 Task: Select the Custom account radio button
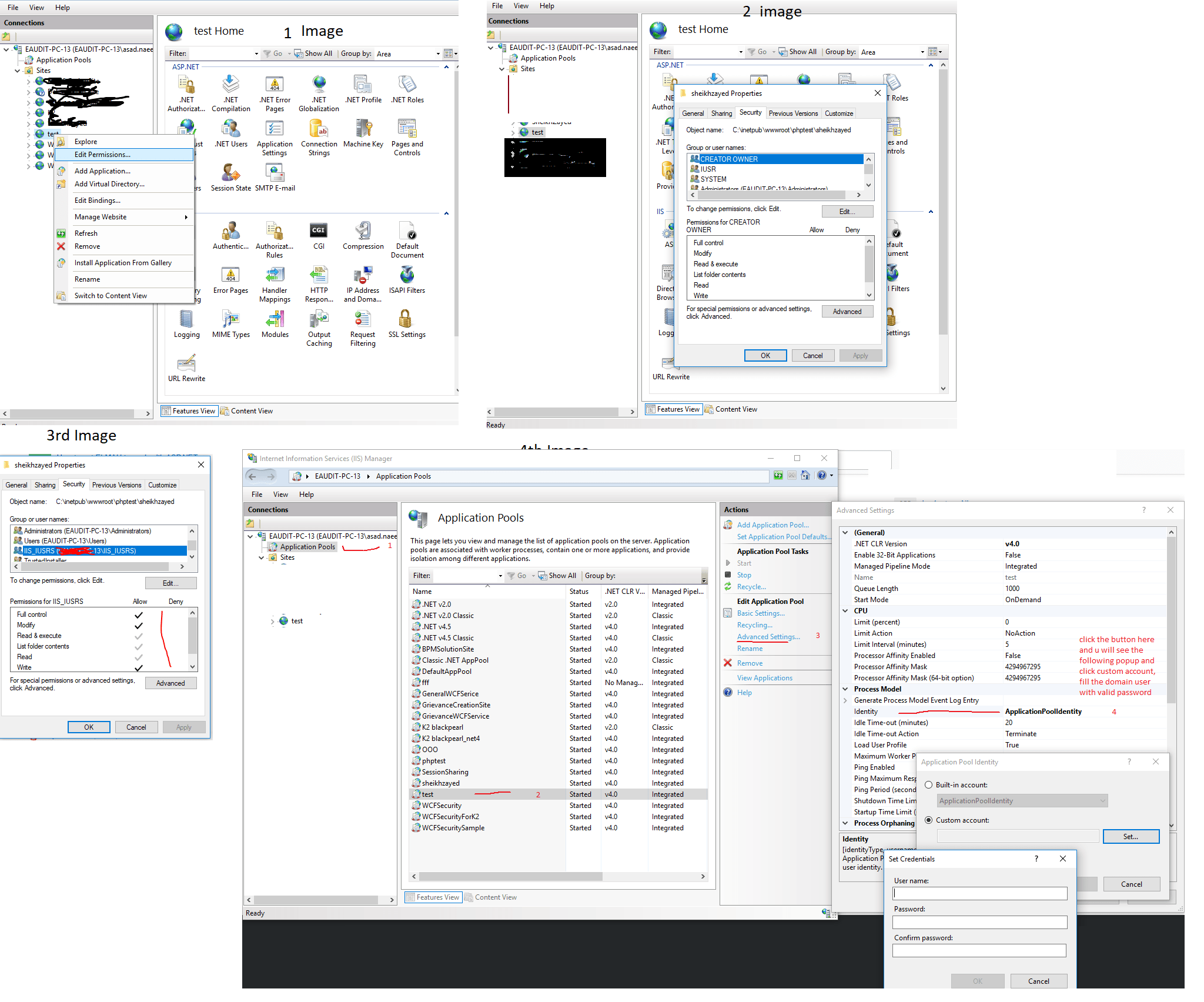(x=929, y=820)
